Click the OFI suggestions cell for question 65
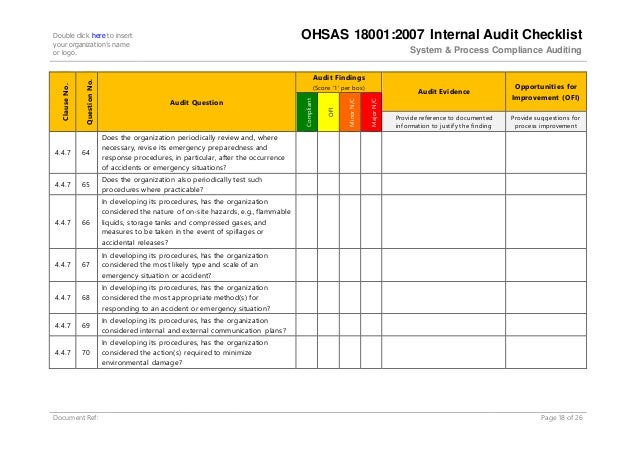638x452 pixels. (546, 184)
